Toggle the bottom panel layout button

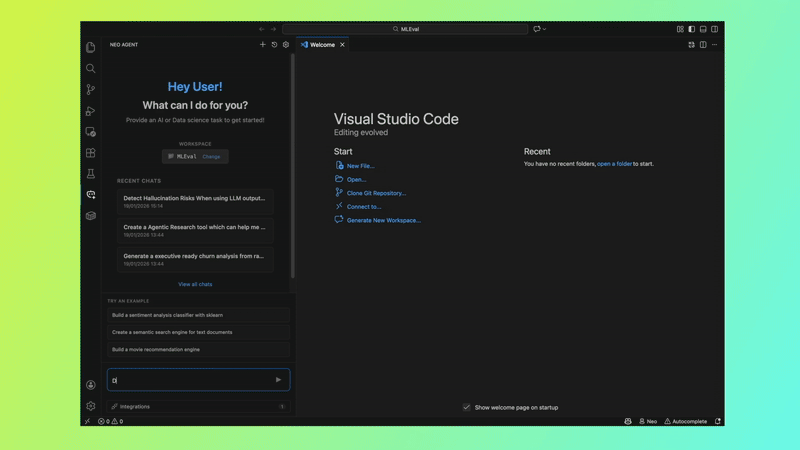coord(703,29)
